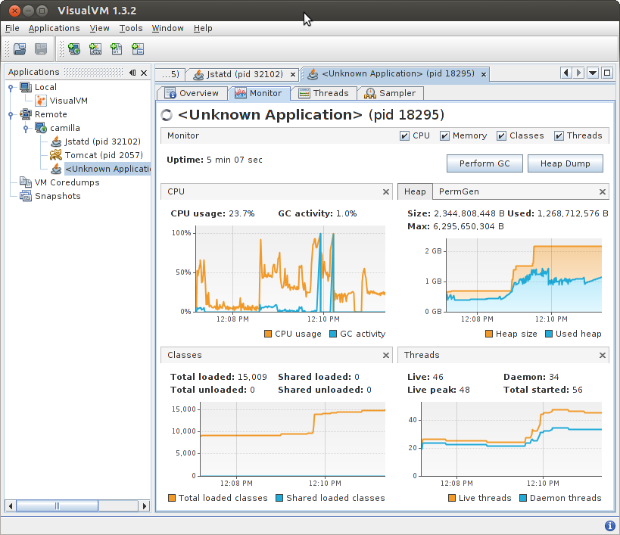Collapse the Local tree node
The image size is (620, 535).
tap(10, 87)
